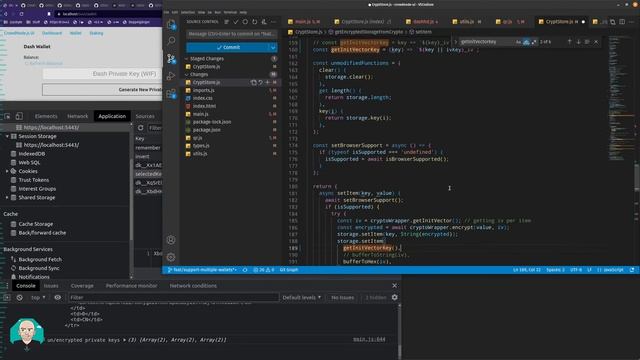Screen dimensions: 640x360
Task: Click the Dash Private Key (WIF) field
Action: (102, 74)
